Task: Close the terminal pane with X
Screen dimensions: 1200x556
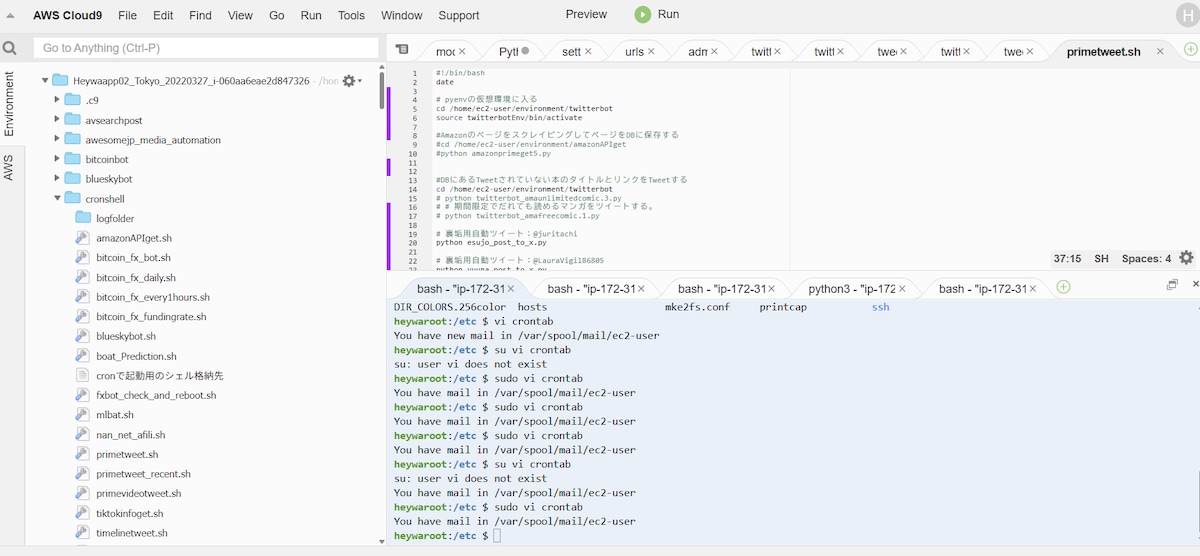Action: pos(1194,285)
